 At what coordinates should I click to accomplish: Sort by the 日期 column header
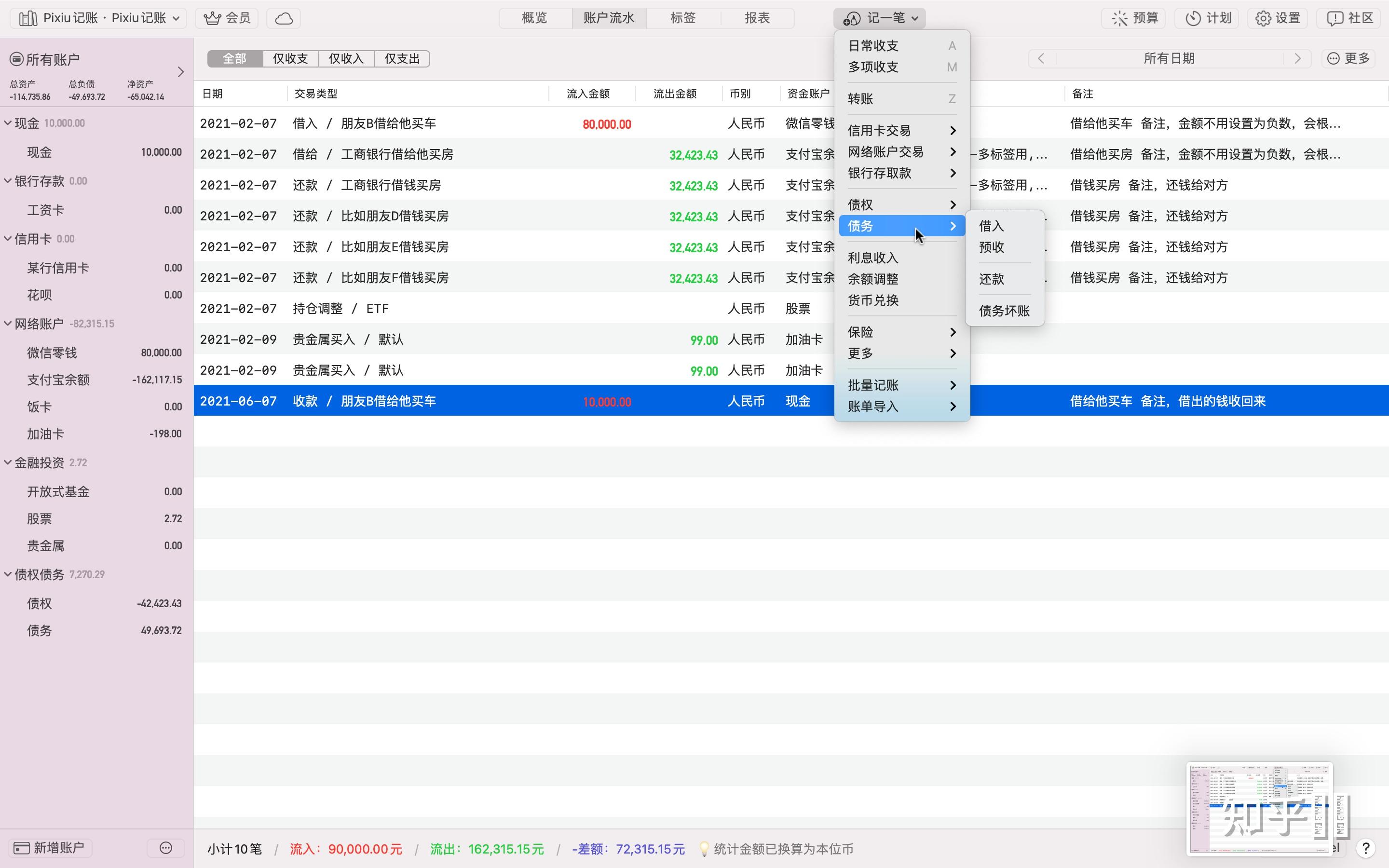tap(241, 94)
